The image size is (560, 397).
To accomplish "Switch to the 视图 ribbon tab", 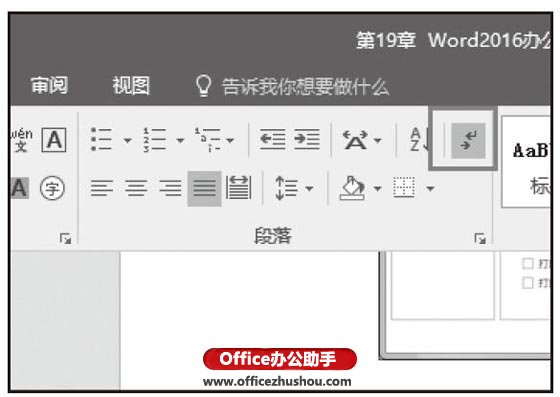I will tap(131, 85).
